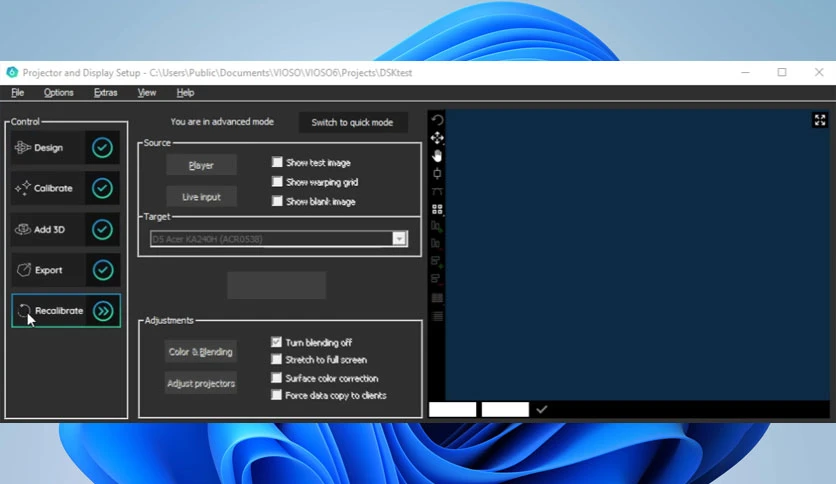This screenshot has height=484, width=836.
Task: Uncheck Turn blending off checkbox
Action: pyautogui.click(x=276, y=342)
